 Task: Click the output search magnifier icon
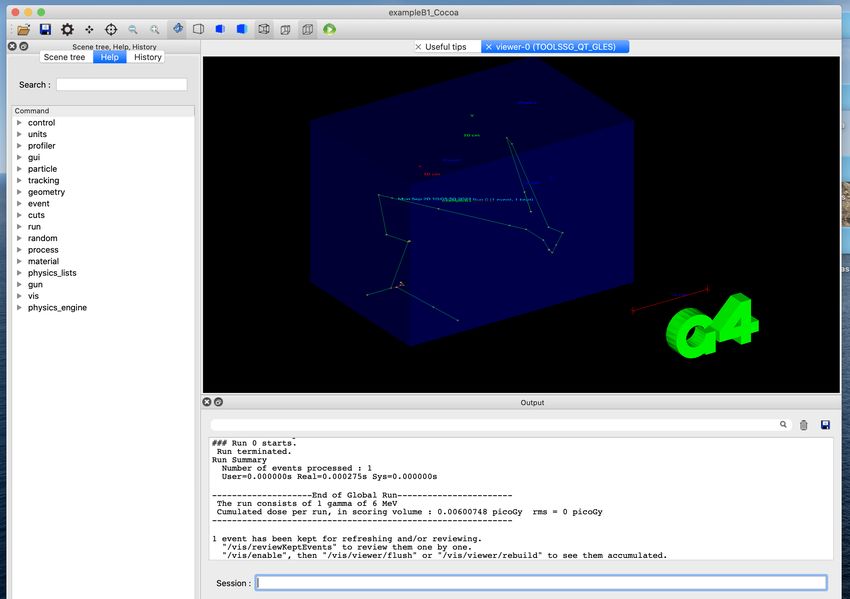point(783,424)
